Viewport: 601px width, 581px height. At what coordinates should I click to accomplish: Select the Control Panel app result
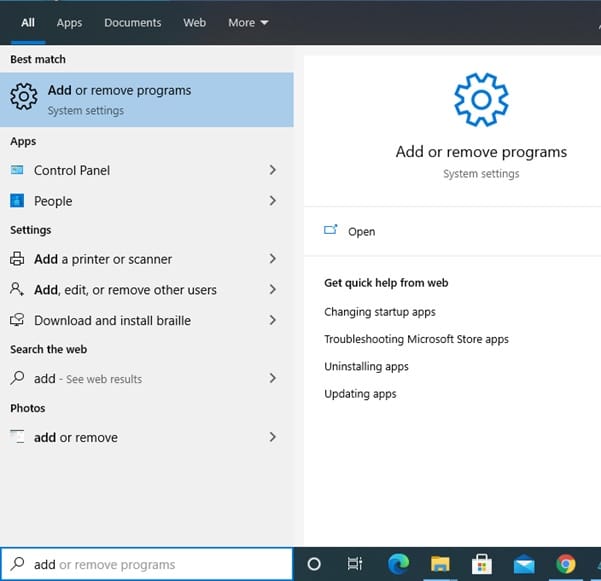pyautogui.click(x=146, y=170)
